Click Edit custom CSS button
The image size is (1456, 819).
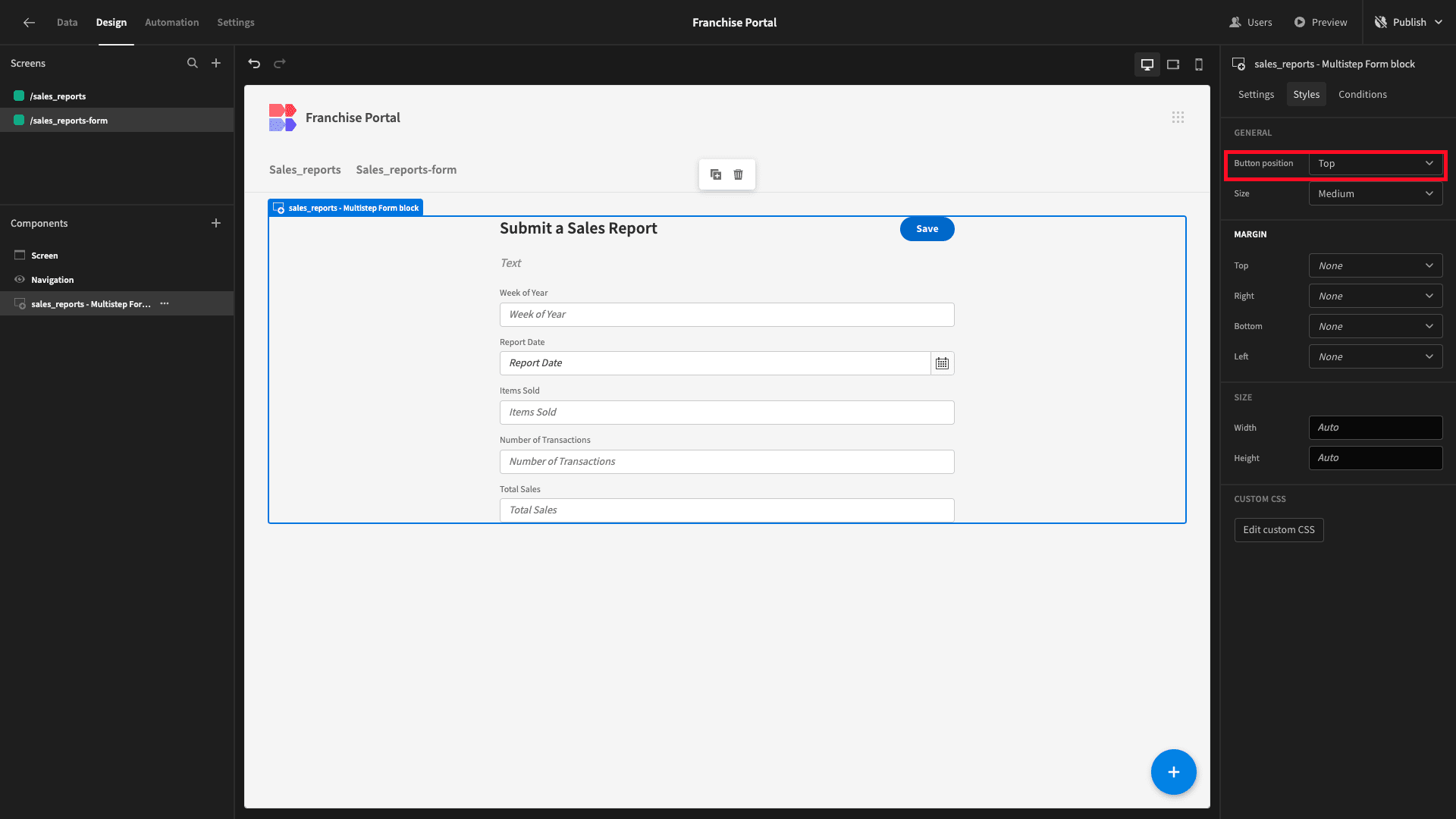click(1279, 530)
